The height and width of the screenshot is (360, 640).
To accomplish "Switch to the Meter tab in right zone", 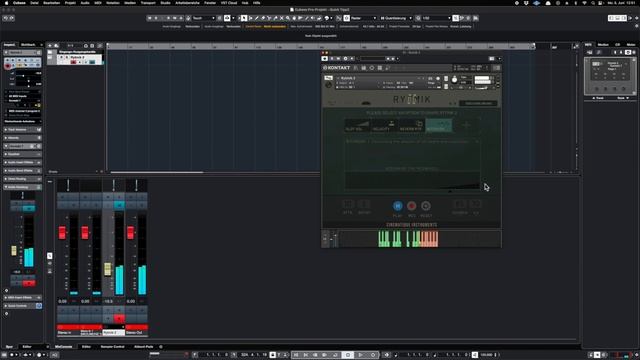I will pos(631,44).
